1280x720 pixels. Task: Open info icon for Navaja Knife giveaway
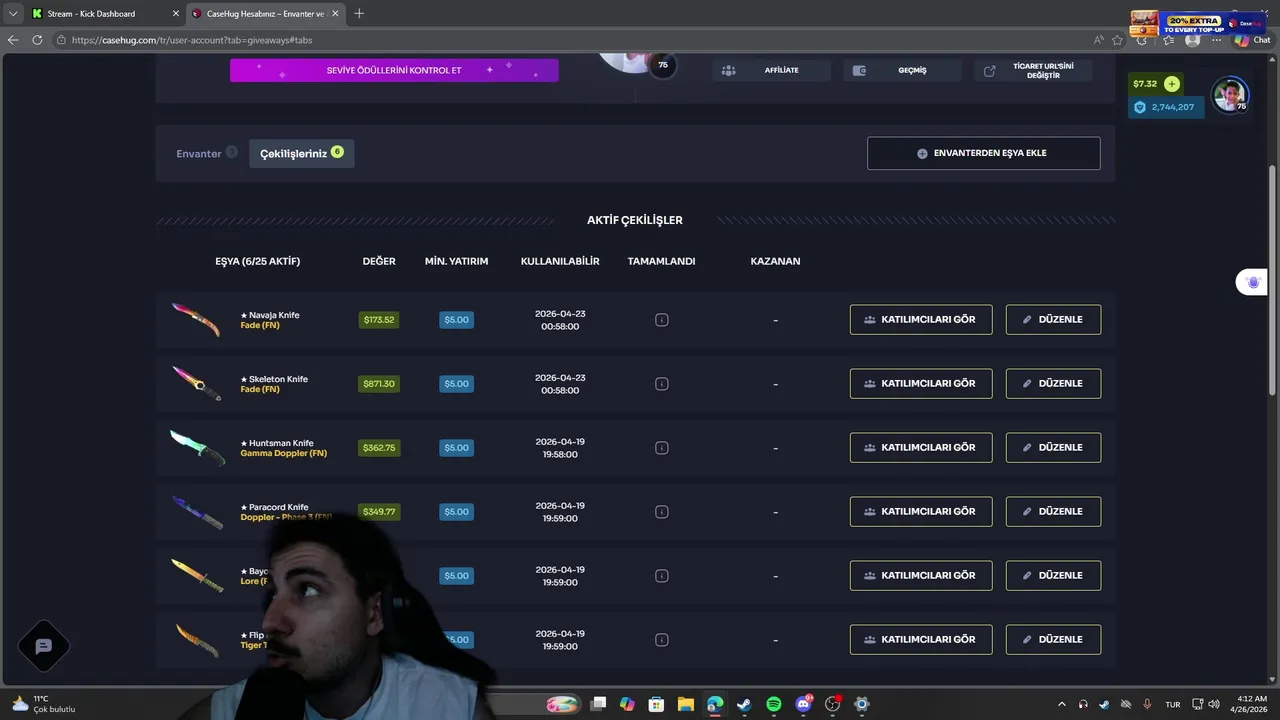coord(661,320)
